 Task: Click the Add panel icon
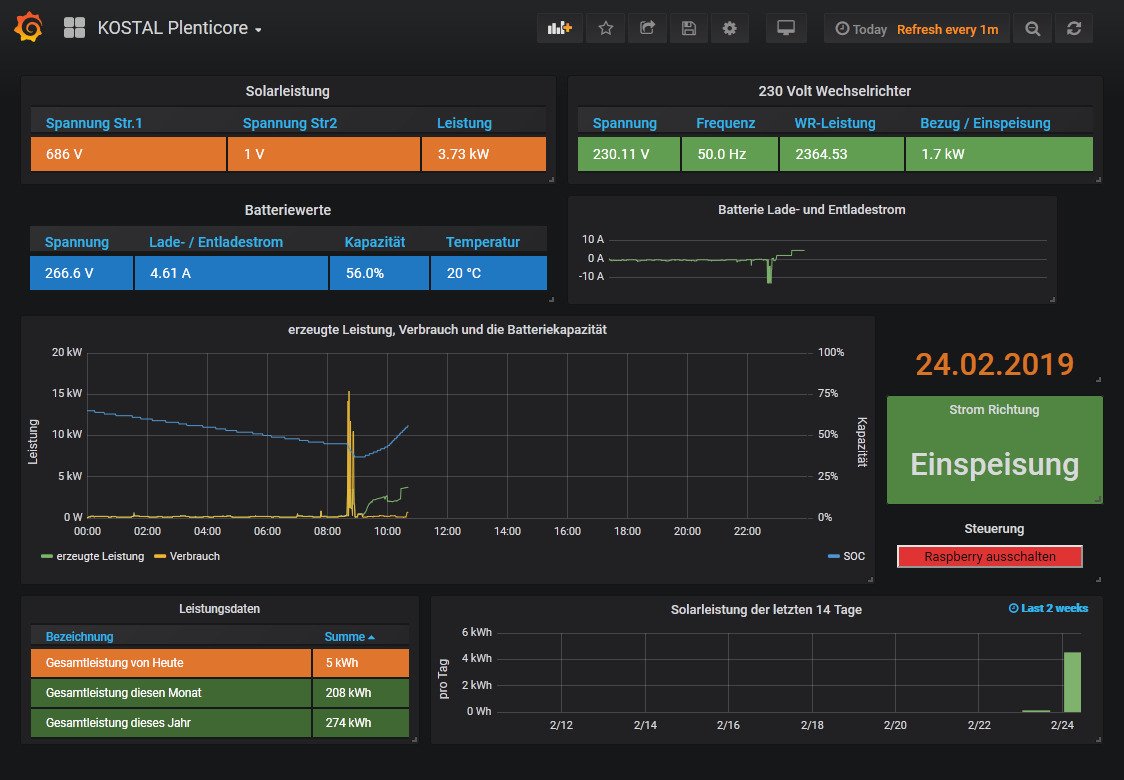(559, 29)
